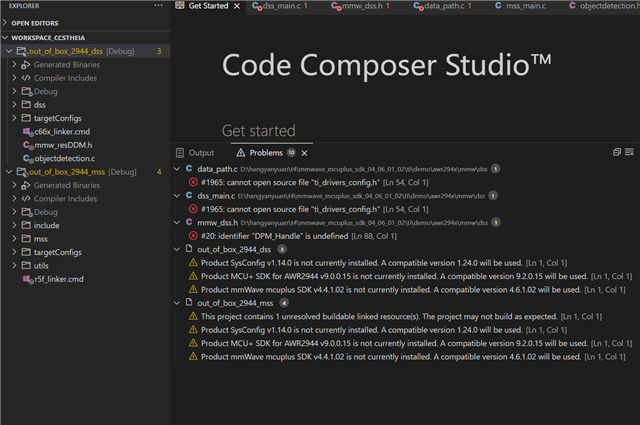Select dss mmWave mcuplus SDK v4.4.1.02 warning
The image size is (640, 425).
click(x=405, y=289)
